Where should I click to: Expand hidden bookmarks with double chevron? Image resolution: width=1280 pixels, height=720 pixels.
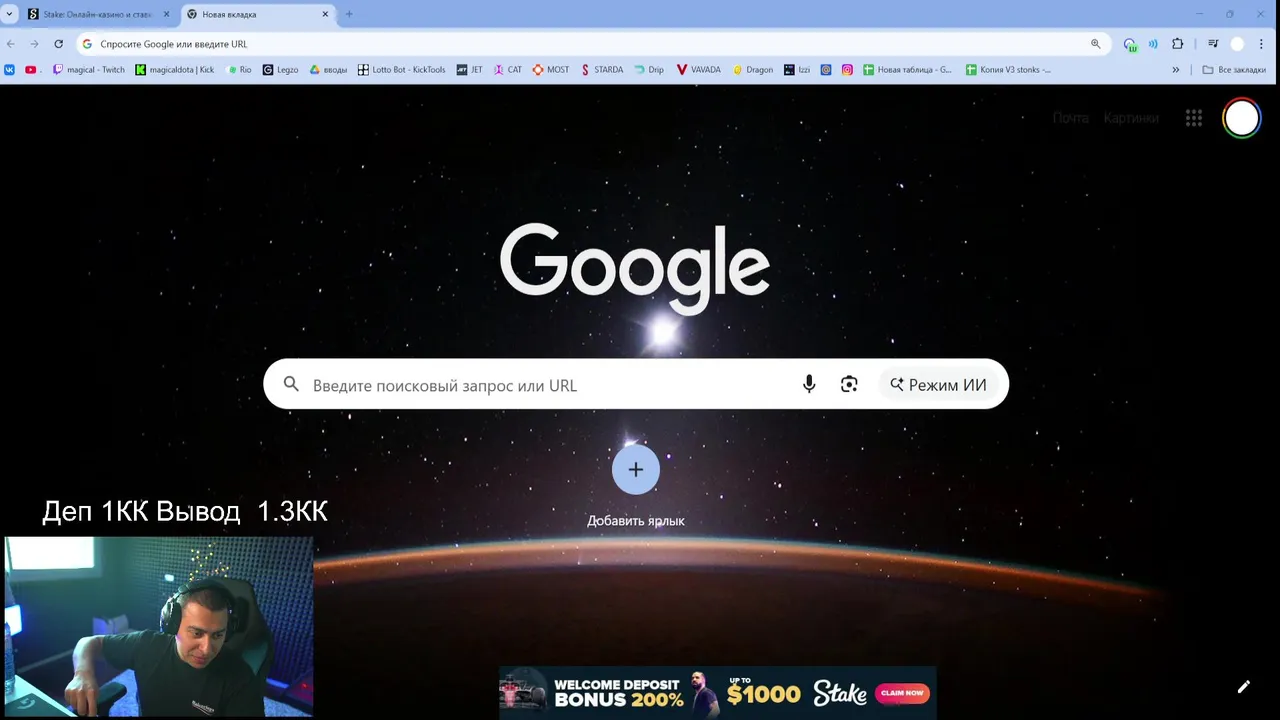tap(1176, 70)
